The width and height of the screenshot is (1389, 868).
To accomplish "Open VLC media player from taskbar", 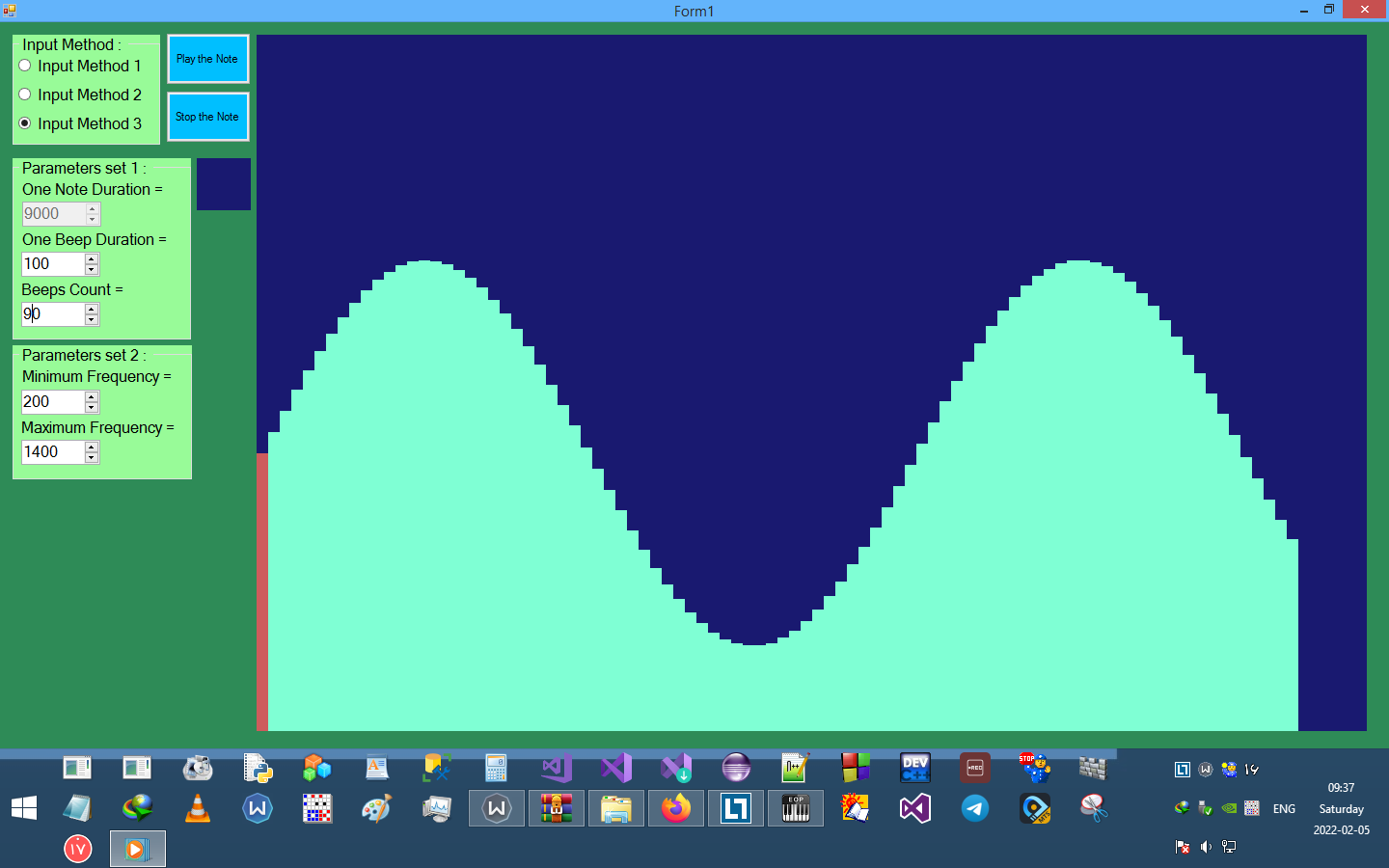I will click(x=198, y=808).
